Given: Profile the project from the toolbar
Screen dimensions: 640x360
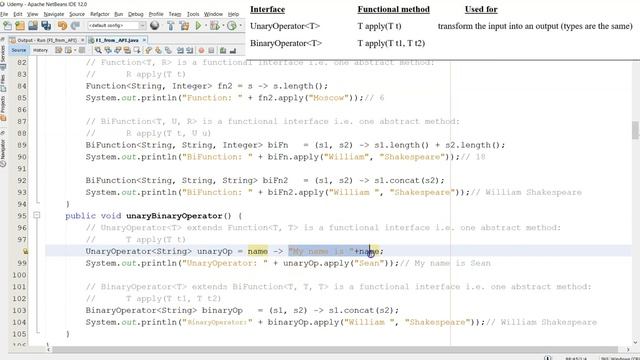Looking at the screenshot, I should 232,25.
